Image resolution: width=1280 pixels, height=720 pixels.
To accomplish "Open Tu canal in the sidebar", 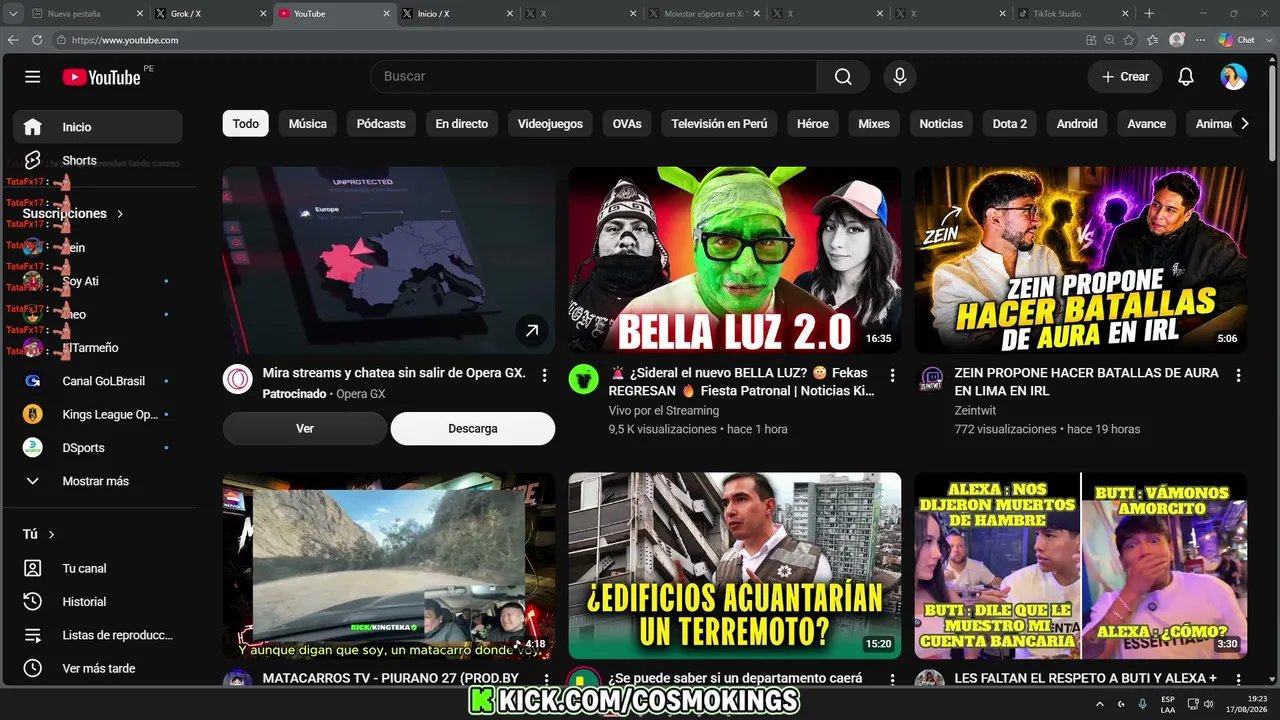I will (98, 568).
